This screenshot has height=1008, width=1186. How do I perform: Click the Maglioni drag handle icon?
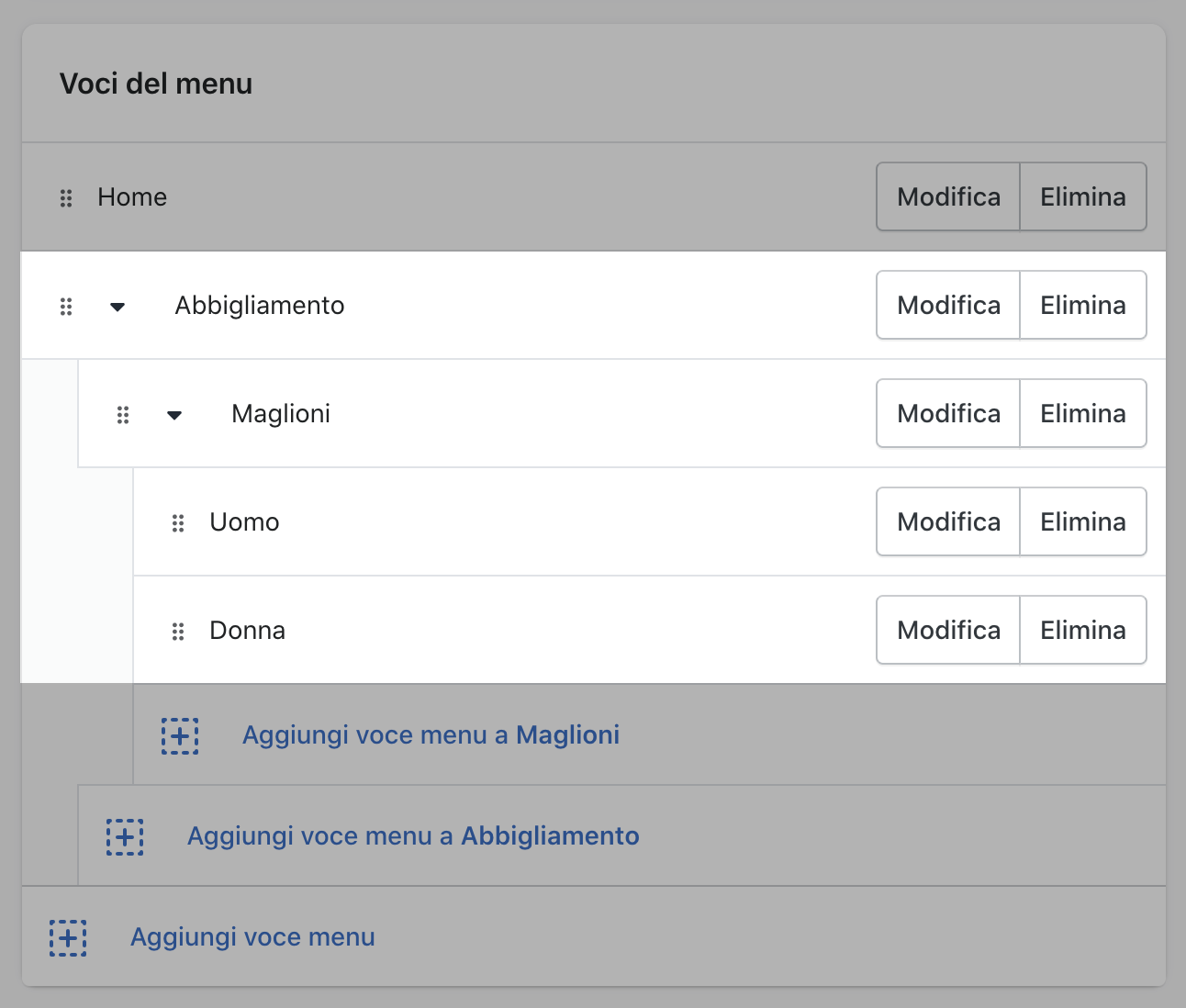click(123, 415)
